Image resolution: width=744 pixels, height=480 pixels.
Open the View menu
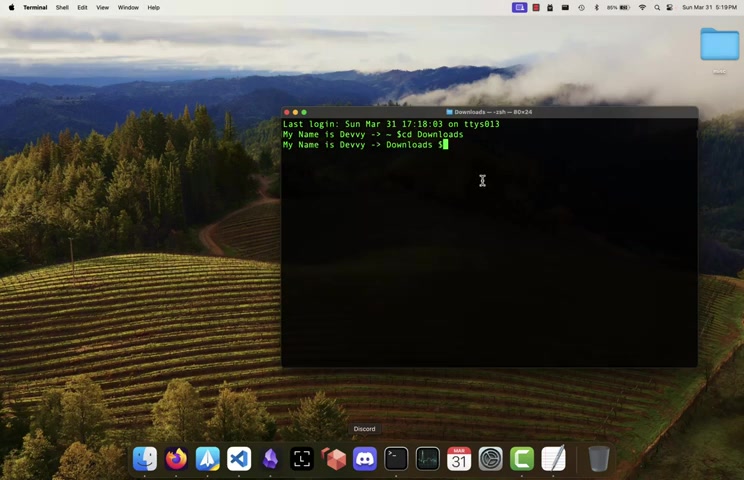pyautogui.click(x=102, y=8)
